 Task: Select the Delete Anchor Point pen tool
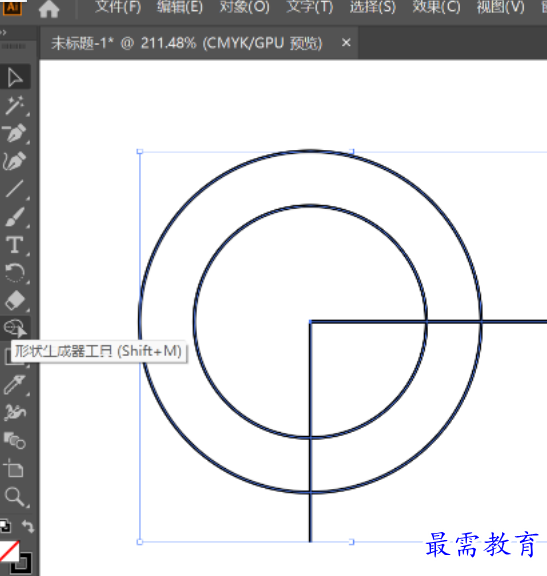coord(15,133)
